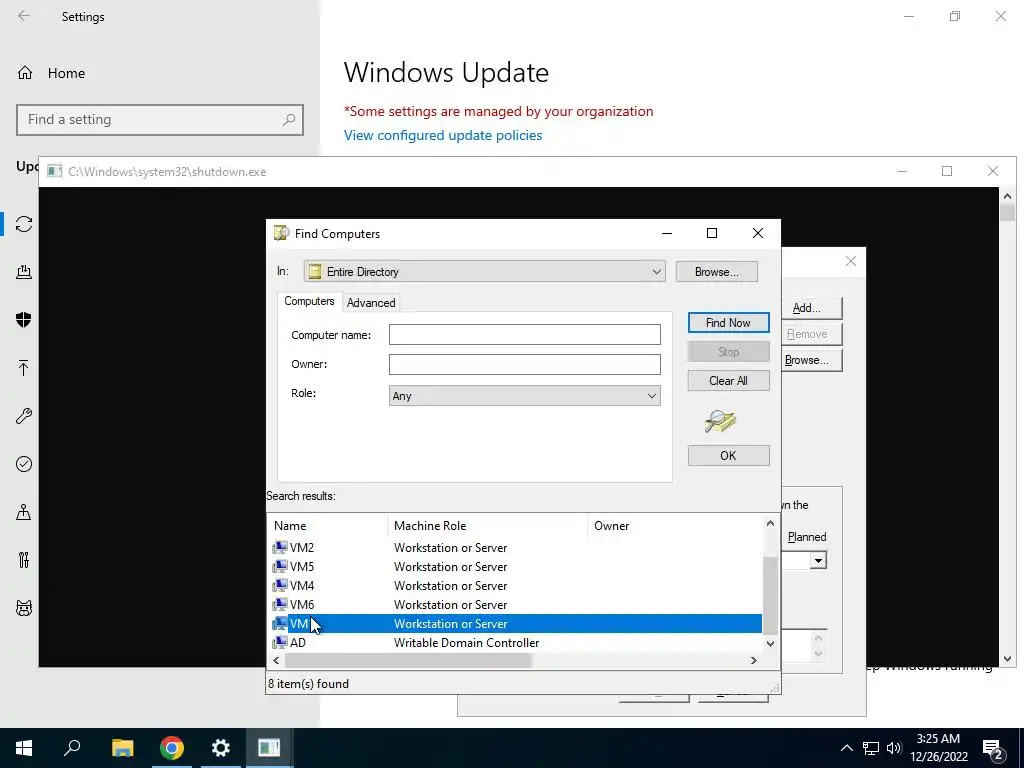The height and width of the screenshot is (768, 1024).
Task: Click shutdown console taskbar icon
Action: (269, 748)
